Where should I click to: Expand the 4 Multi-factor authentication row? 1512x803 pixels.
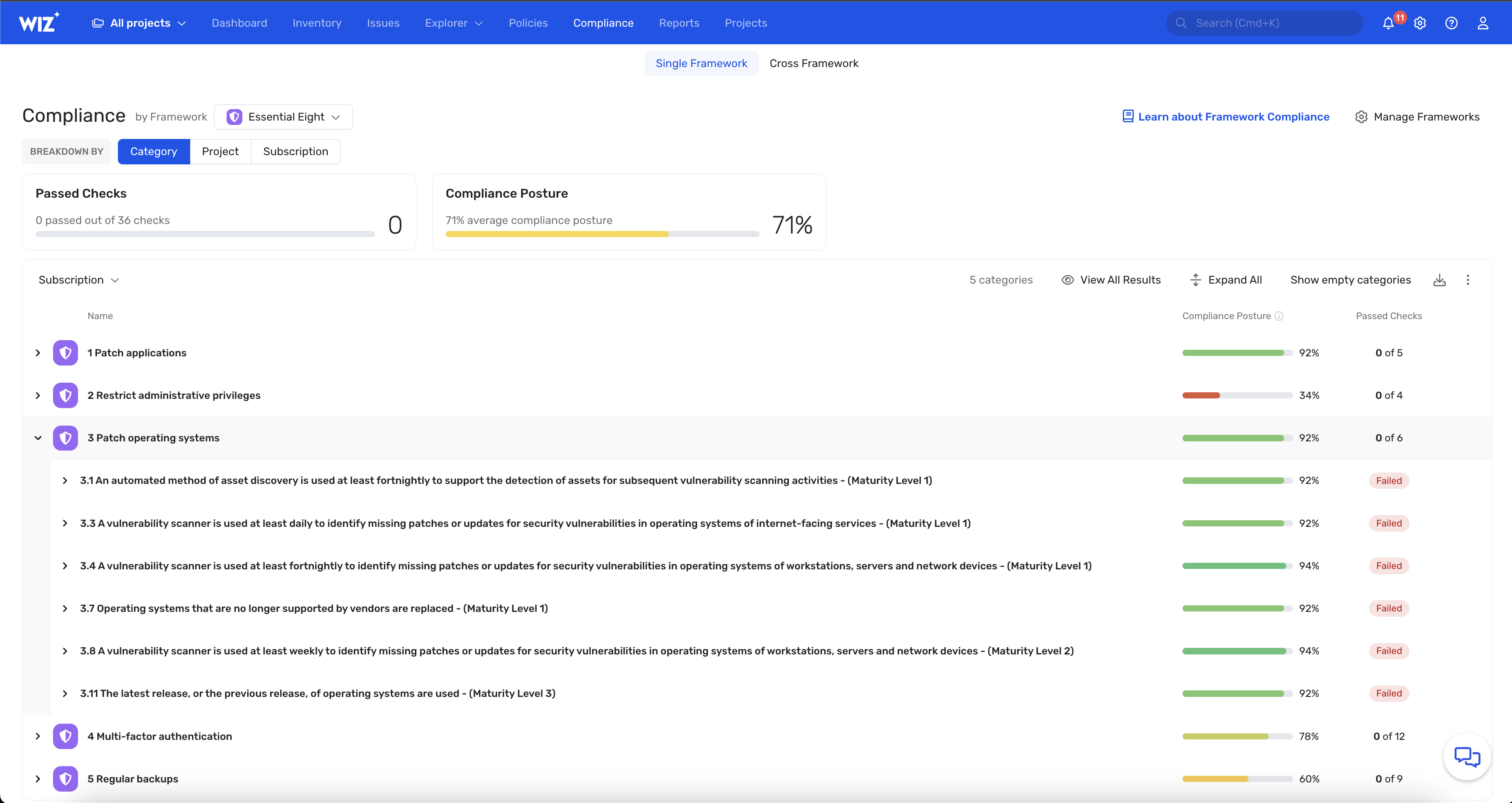38,736
